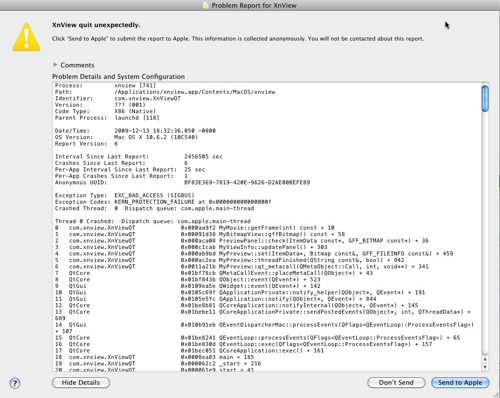
Task: Click the Path line showing /Applications/xnview.app
Action: [165, 92]
